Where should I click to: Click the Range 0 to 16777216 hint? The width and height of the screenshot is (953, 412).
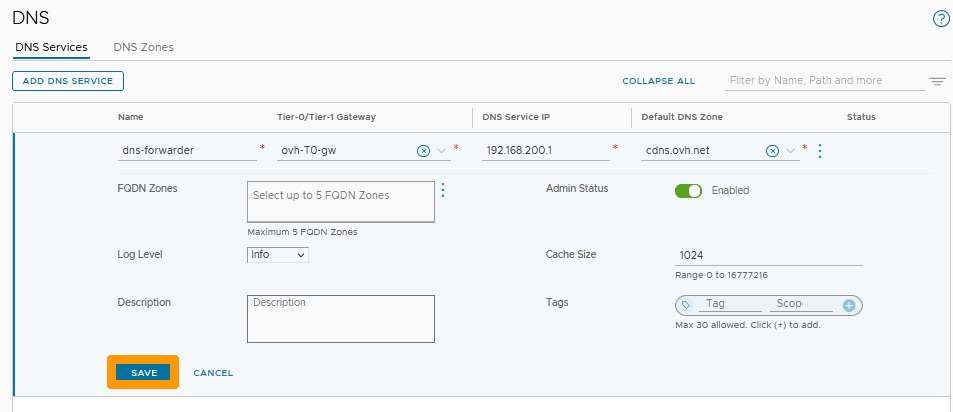[x=721, y=275]
